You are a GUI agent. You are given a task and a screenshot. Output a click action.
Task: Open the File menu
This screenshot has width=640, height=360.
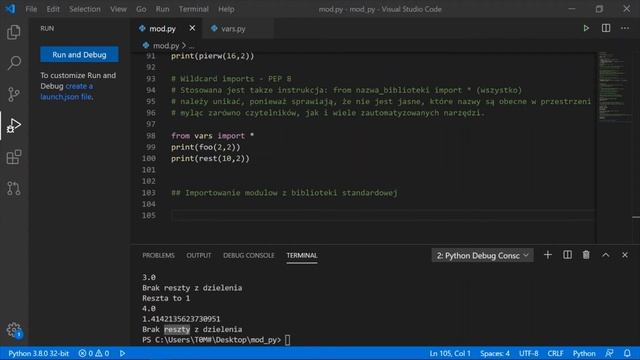coord(31,9)
